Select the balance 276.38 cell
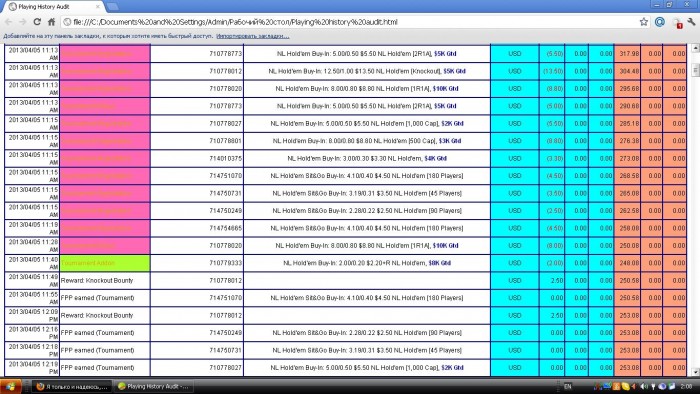Screen dimensions: 700x394 [627, 141]
